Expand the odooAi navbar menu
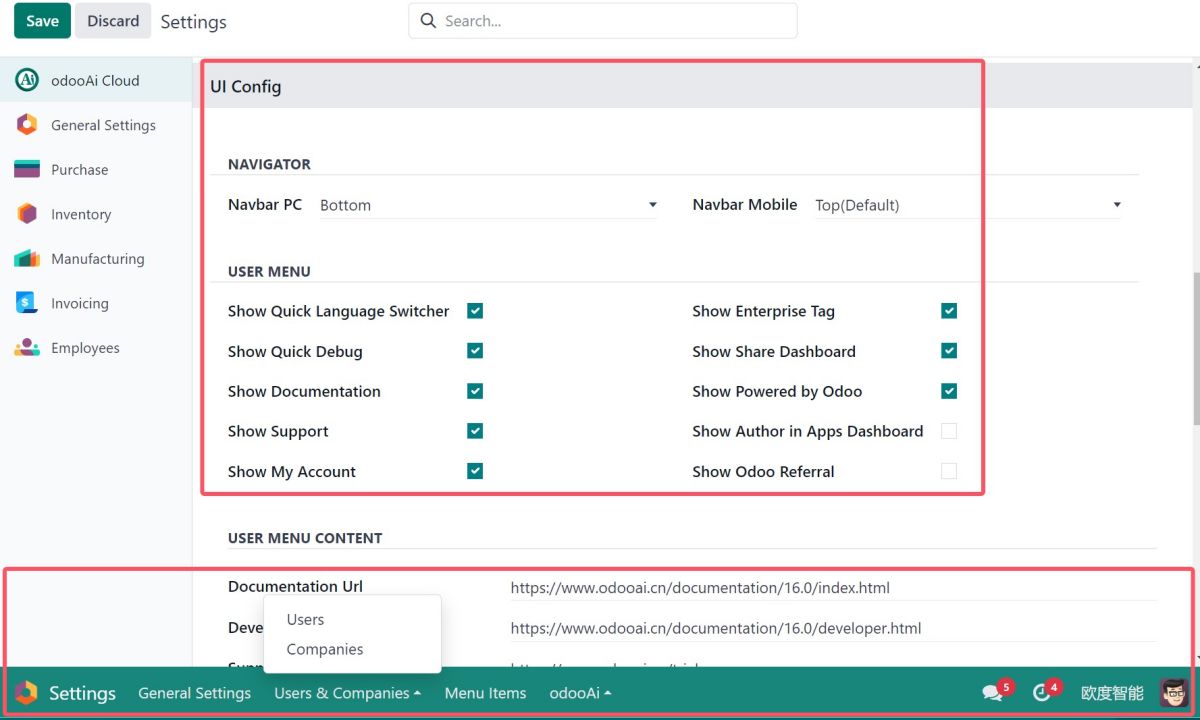The image size is (1200, 720). tap(580, 693)
